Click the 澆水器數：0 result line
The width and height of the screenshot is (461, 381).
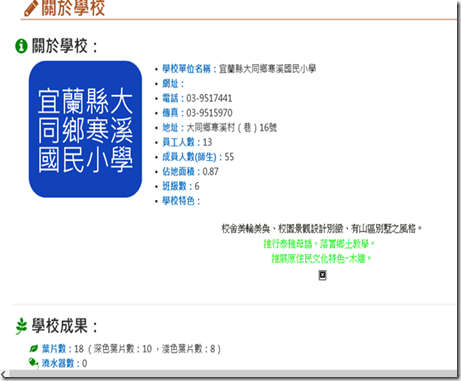click(x=64, y=363)
